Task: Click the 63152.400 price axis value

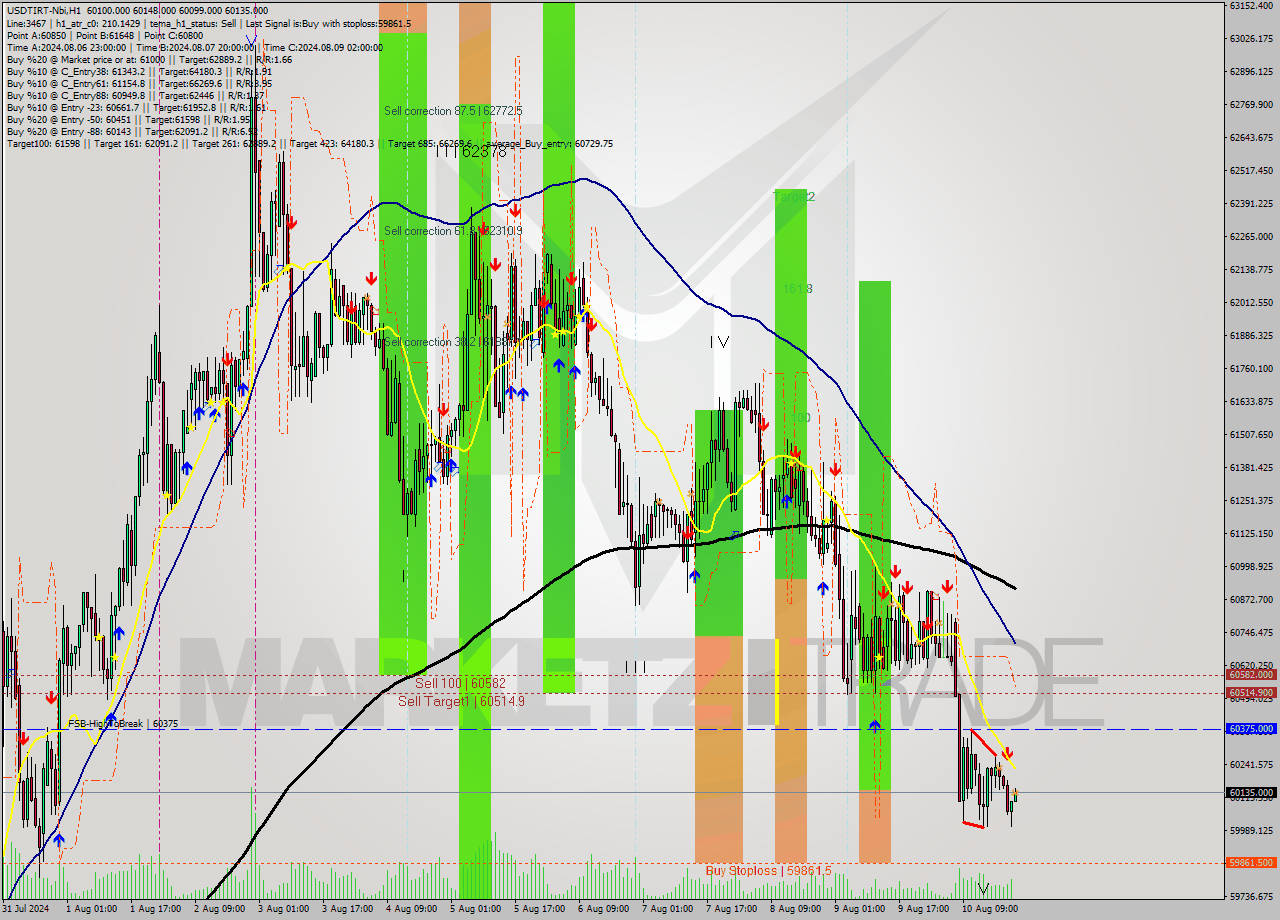Action: tap(1251, 6)
